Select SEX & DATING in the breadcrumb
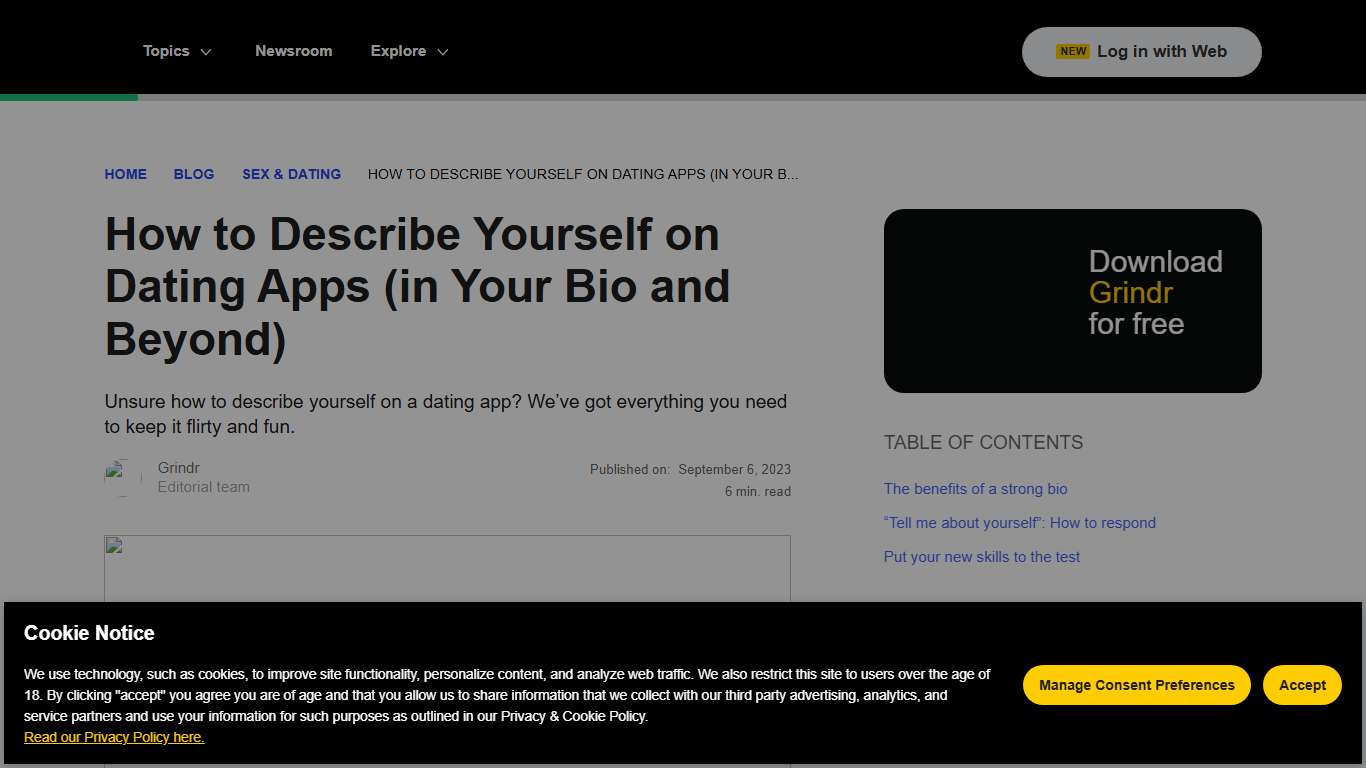The height and width of the screenshot is (768, 1366). pyautogui.click(x=291, y=174)
